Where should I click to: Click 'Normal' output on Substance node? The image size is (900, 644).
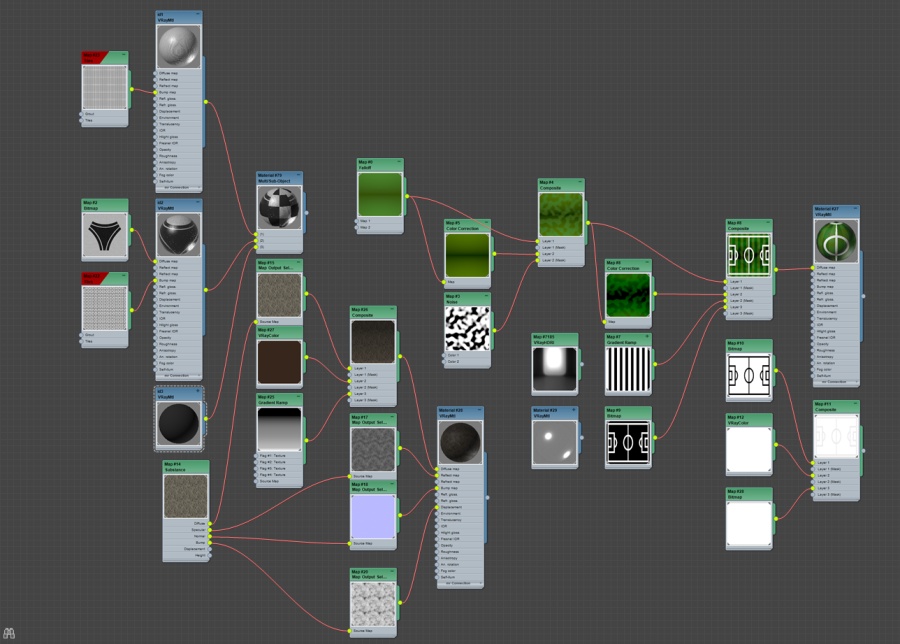187,536
